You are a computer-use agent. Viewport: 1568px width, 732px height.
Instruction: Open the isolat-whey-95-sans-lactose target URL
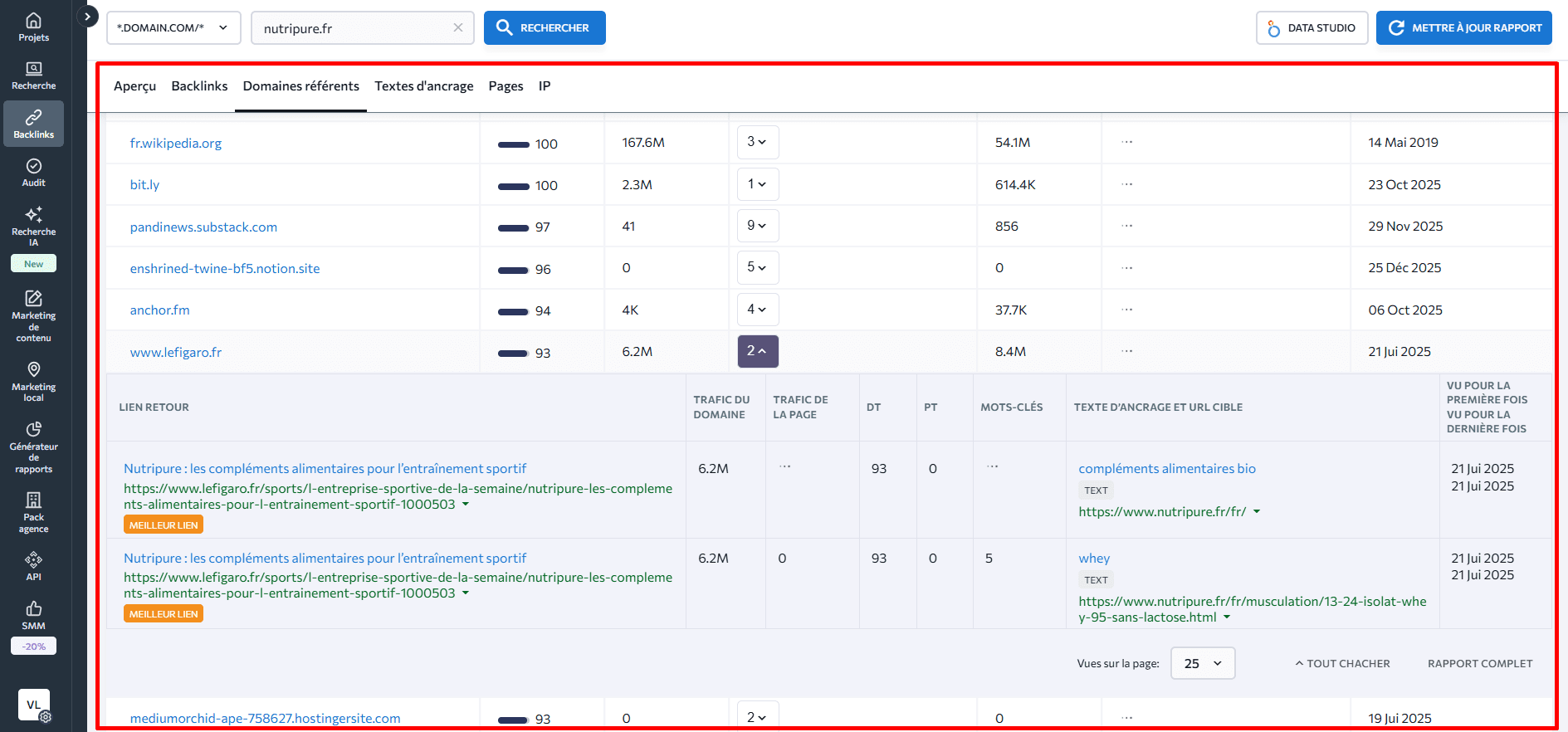coord(1252,609)
